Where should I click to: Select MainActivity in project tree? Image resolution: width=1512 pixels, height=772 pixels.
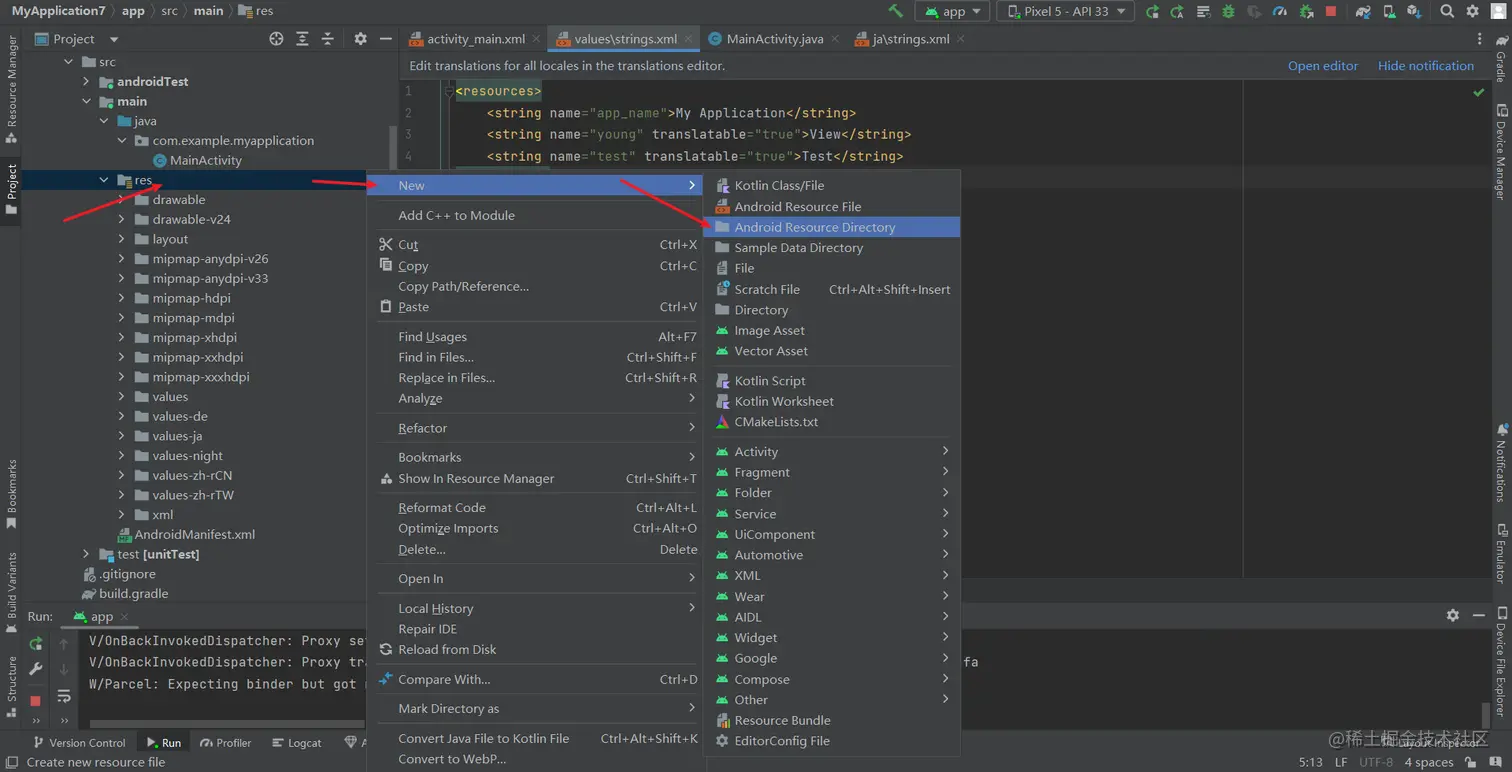pos(197,160)
